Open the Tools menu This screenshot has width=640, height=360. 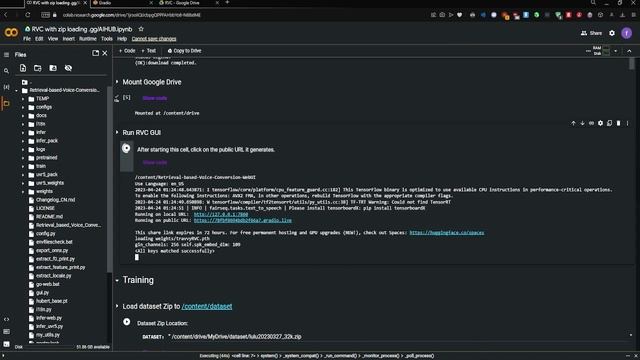point(107,39)
